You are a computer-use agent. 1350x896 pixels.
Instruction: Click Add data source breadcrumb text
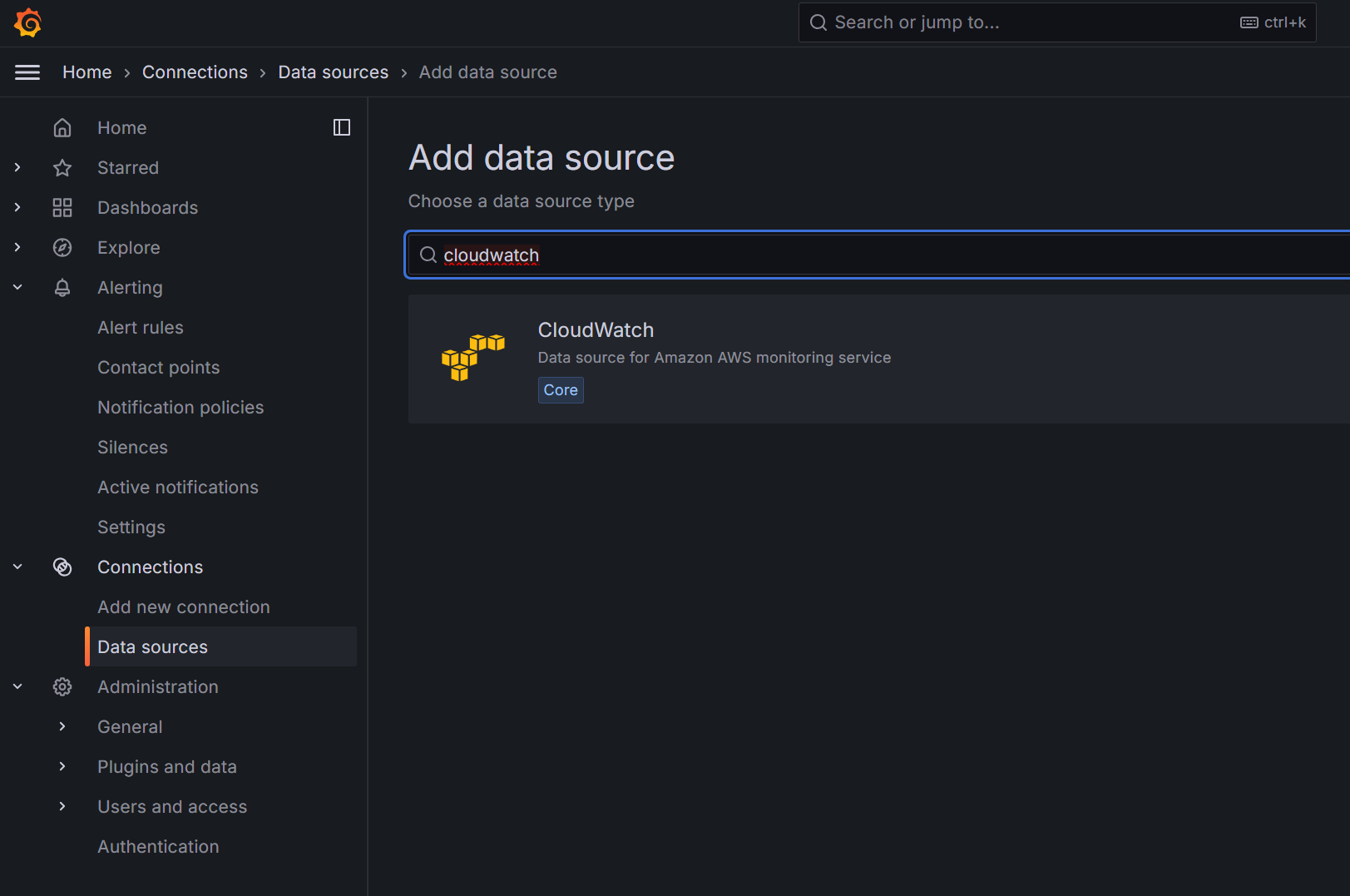pos(488,72)
